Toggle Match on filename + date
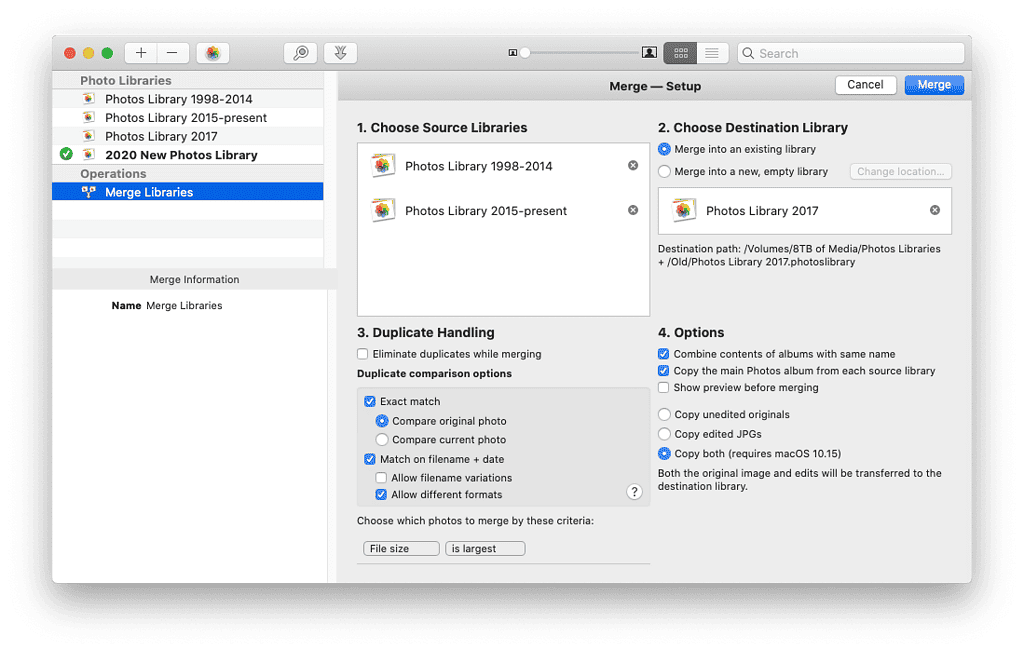 (370, 459)
